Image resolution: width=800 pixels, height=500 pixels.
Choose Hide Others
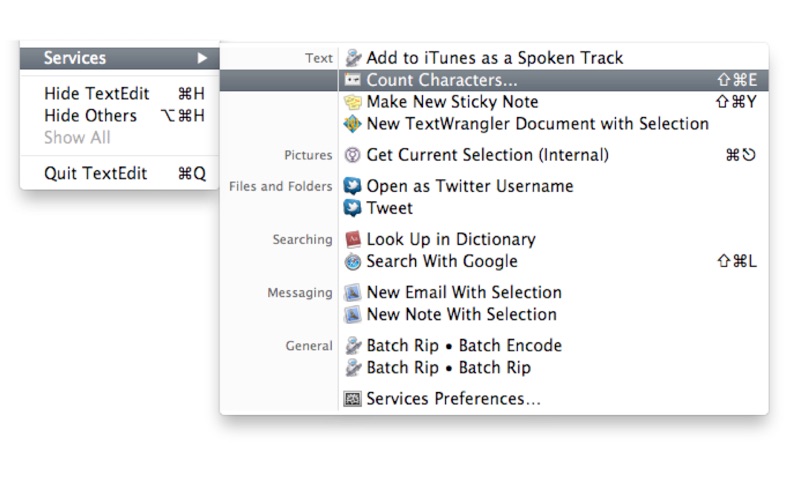click(x=119, y=116)
